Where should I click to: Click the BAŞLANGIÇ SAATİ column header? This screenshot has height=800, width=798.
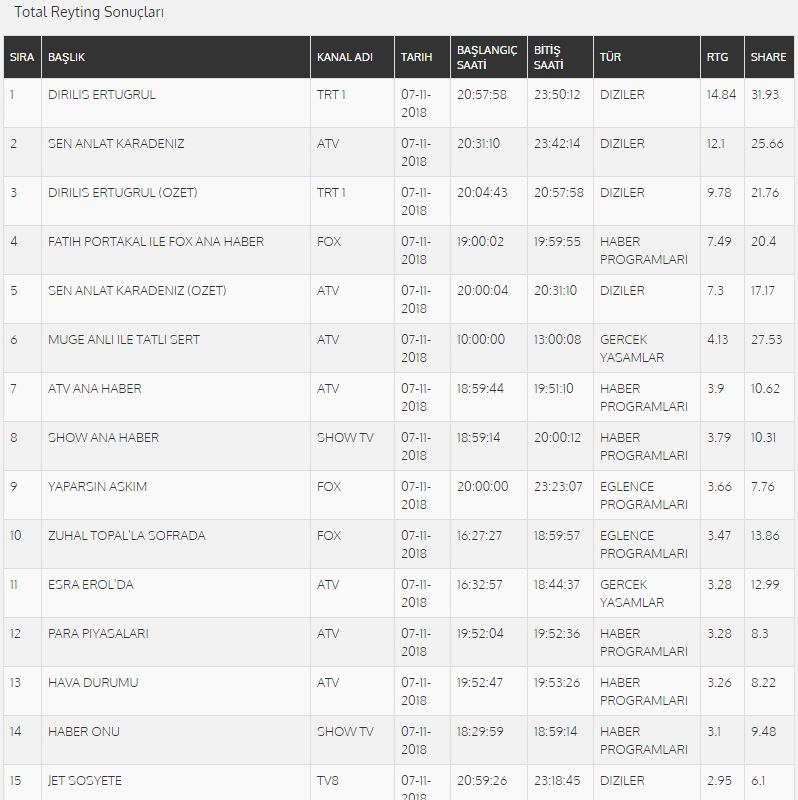click(489, 57)
